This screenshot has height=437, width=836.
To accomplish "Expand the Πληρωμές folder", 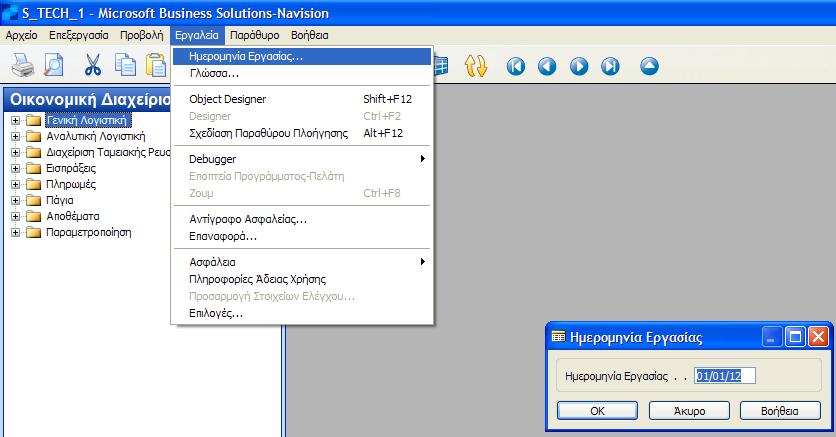I will pyautogui.click(x=15, y=184).
